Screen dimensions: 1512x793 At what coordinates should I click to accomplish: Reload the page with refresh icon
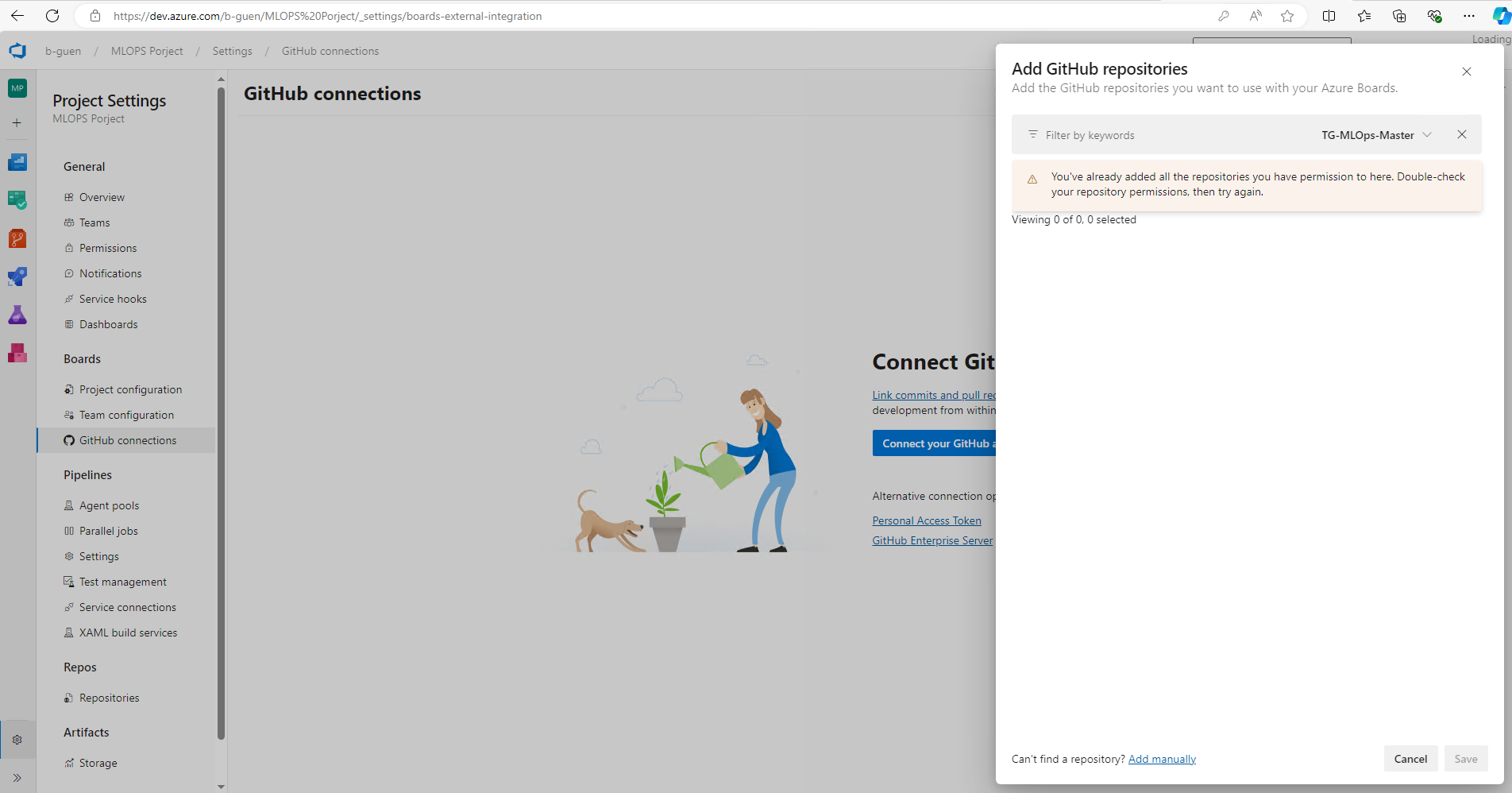click(52, 16)
